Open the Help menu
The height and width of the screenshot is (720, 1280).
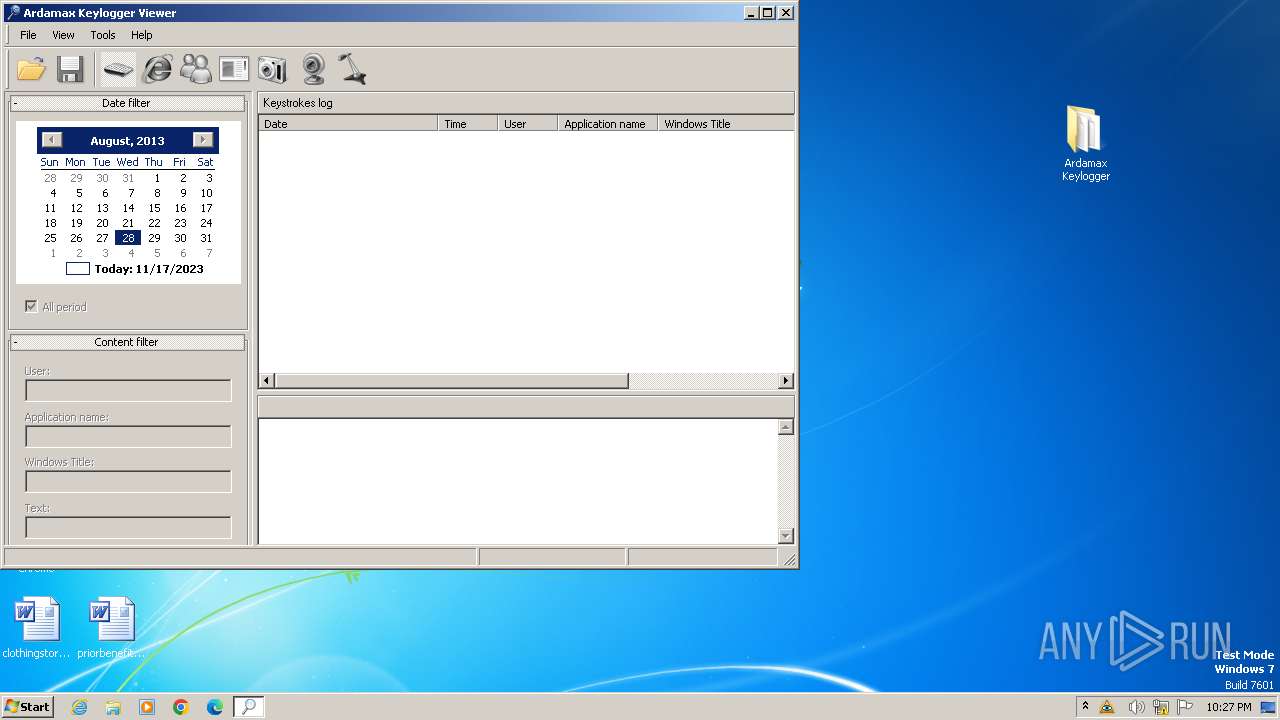[142, 35]
